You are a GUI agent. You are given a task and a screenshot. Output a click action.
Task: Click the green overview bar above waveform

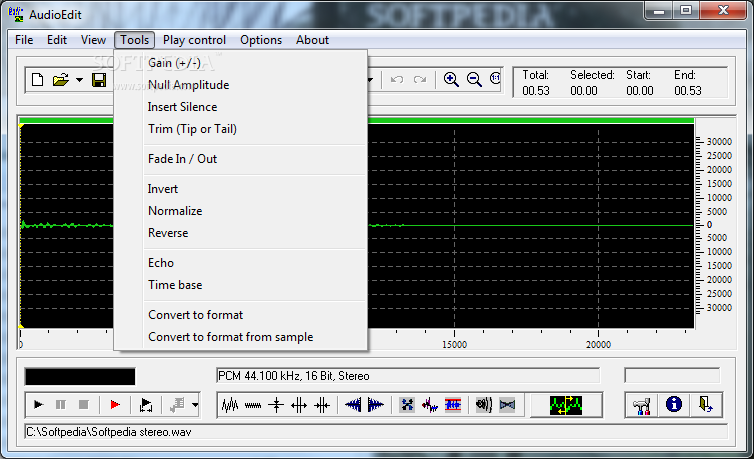[x=531, y=120]
